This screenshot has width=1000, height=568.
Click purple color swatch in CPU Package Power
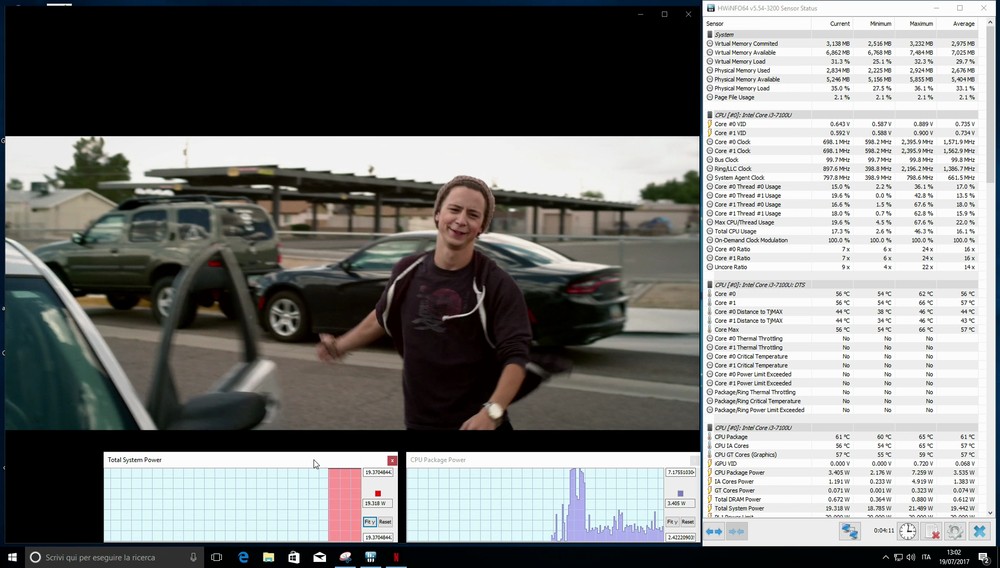[x=680, y=493]
